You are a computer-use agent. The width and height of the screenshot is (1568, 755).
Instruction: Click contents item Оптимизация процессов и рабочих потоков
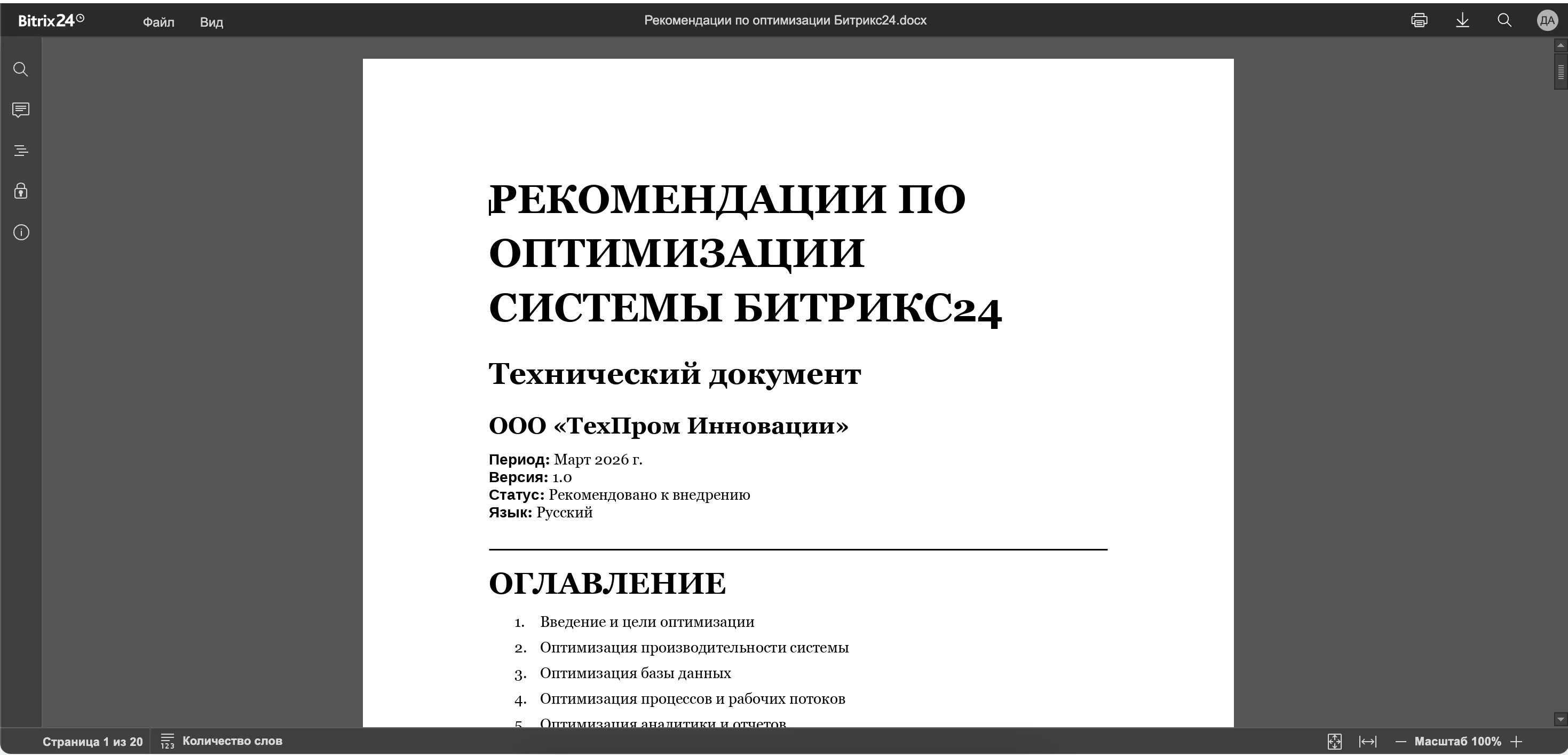click(x=693, y=698)
